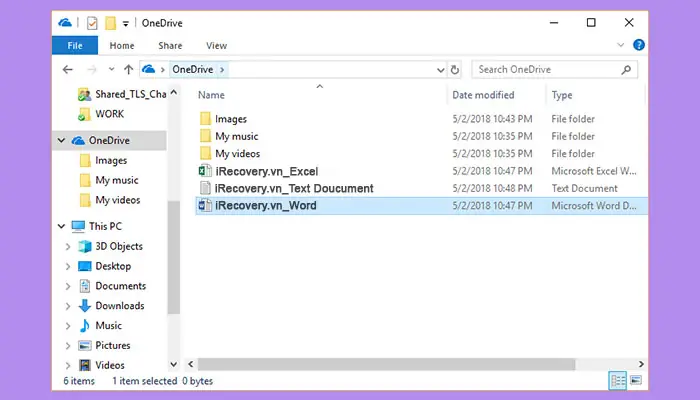Switch to Details view in status bar

pos(618,381)
